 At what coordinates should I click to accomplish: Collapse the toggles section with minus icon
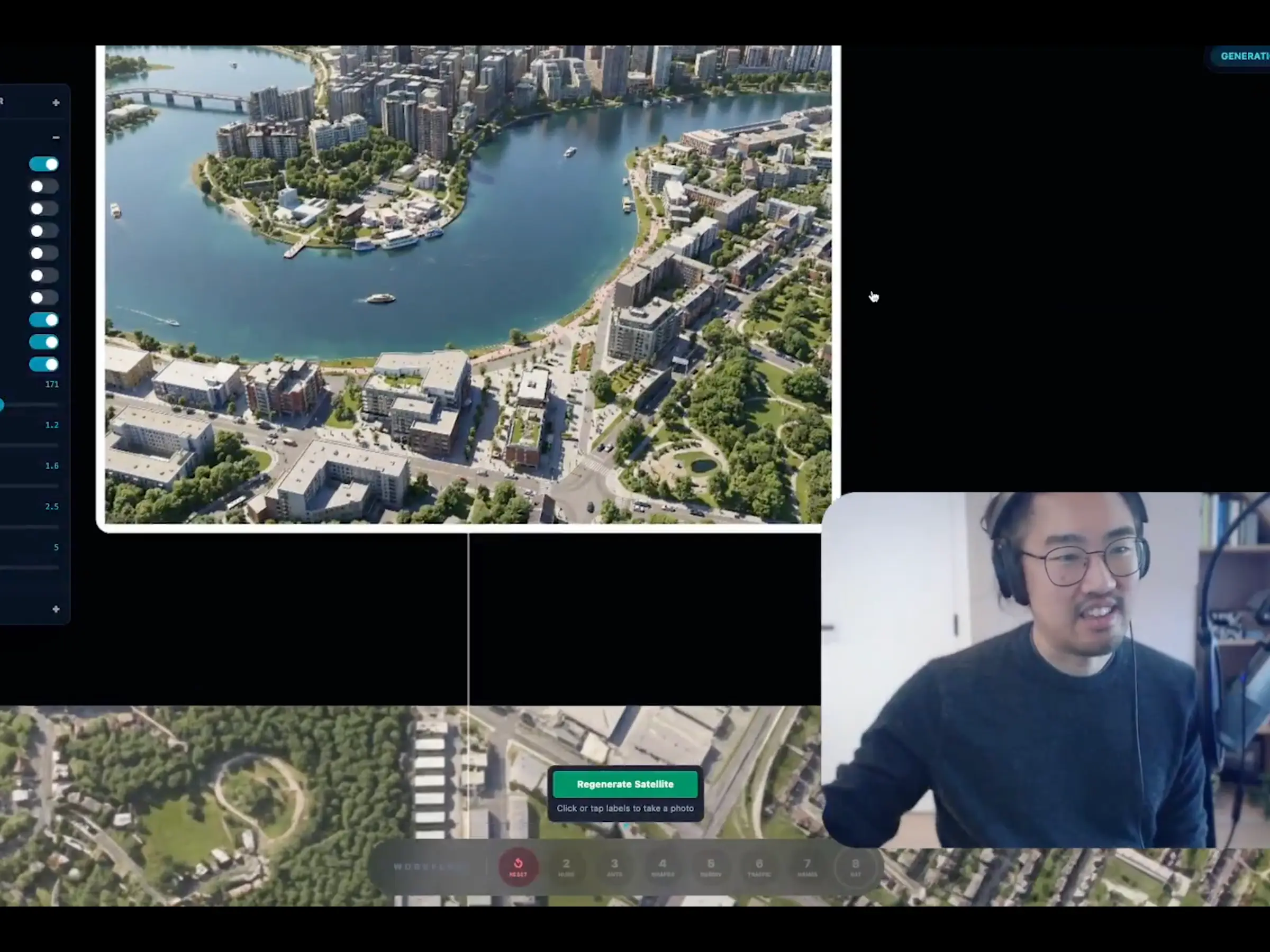[x=56, y=138]
